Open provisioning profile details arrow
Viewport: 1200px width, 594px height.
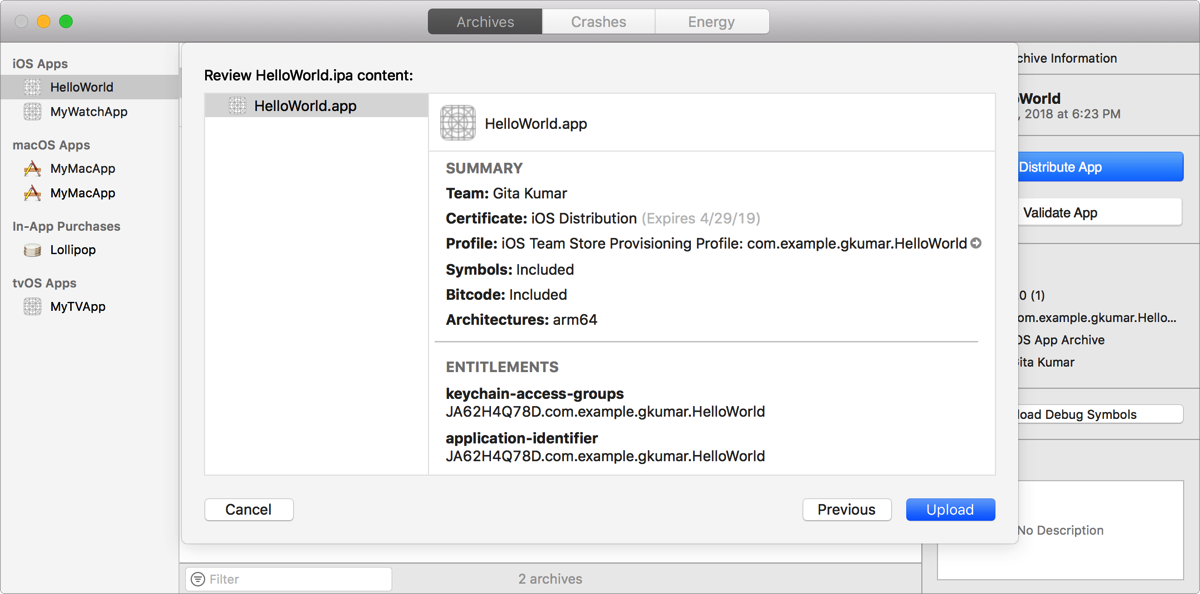click(x=976, y=243)
